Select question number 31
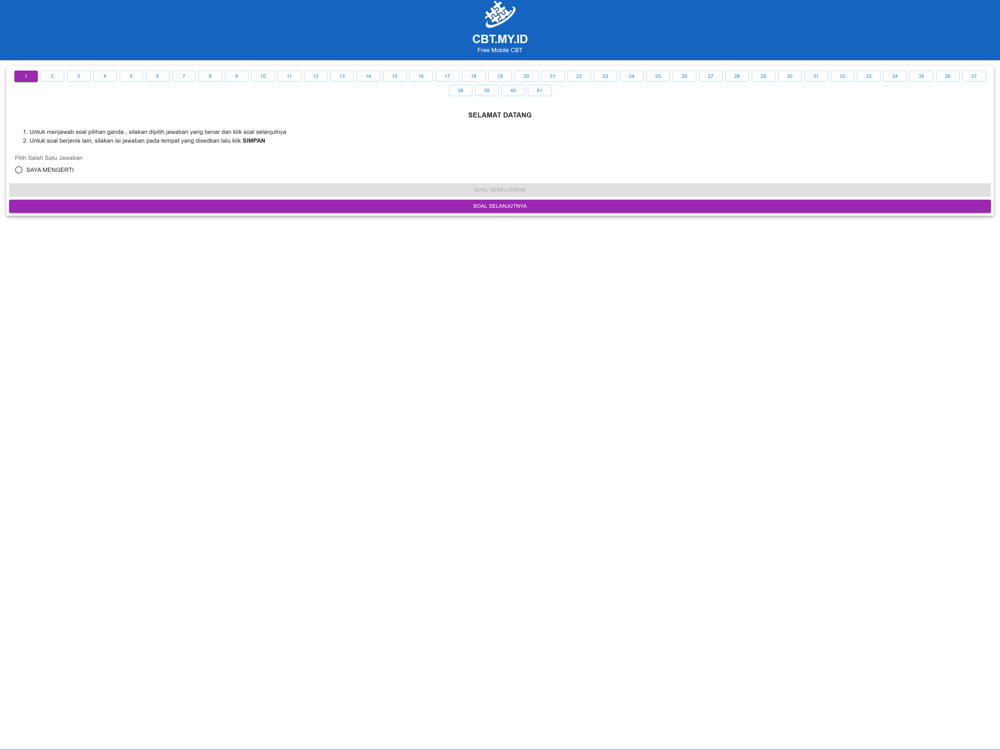This screenshot has width=1000, height=750. (x=816, y=76)
